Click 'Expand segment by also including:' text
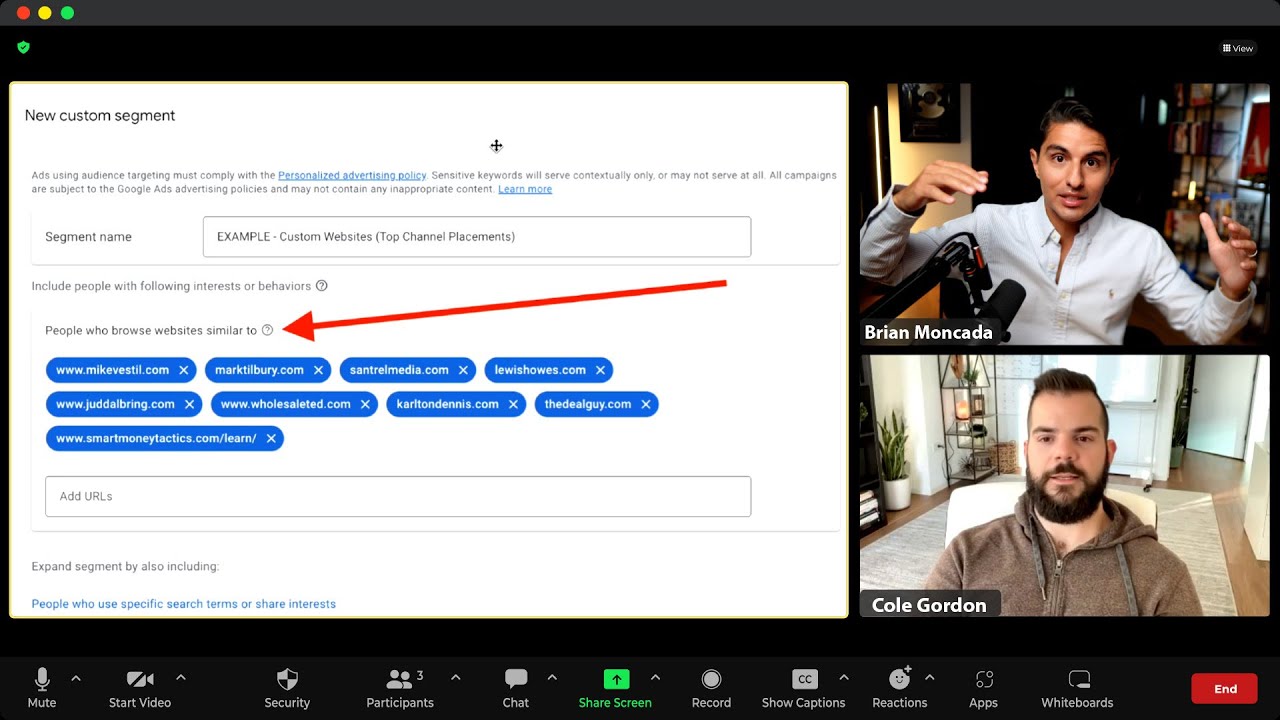The image size is (1280, 720). [x=125, y=566]
